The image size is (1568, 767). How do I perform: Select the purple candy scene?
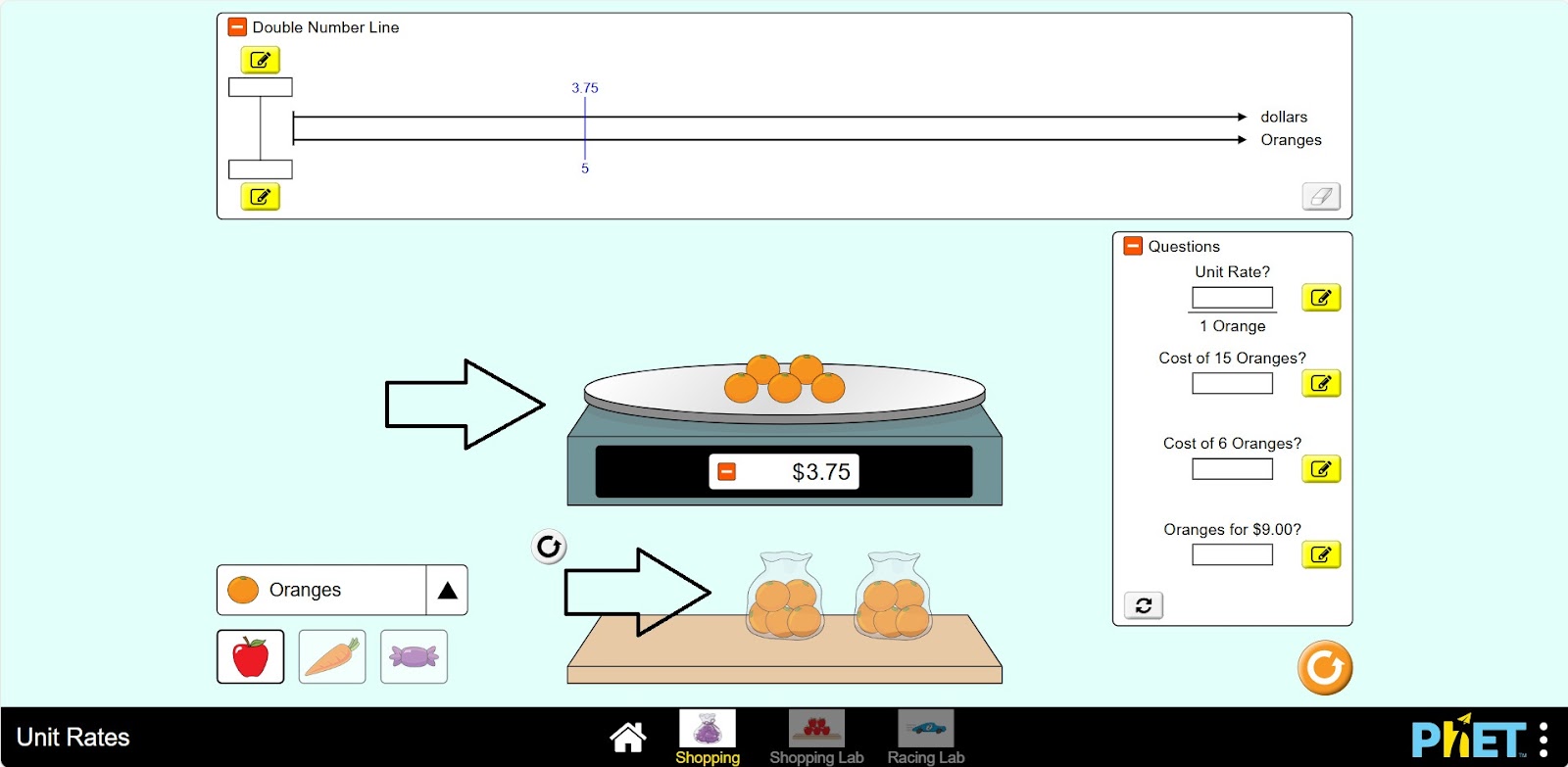click(414, 656)
